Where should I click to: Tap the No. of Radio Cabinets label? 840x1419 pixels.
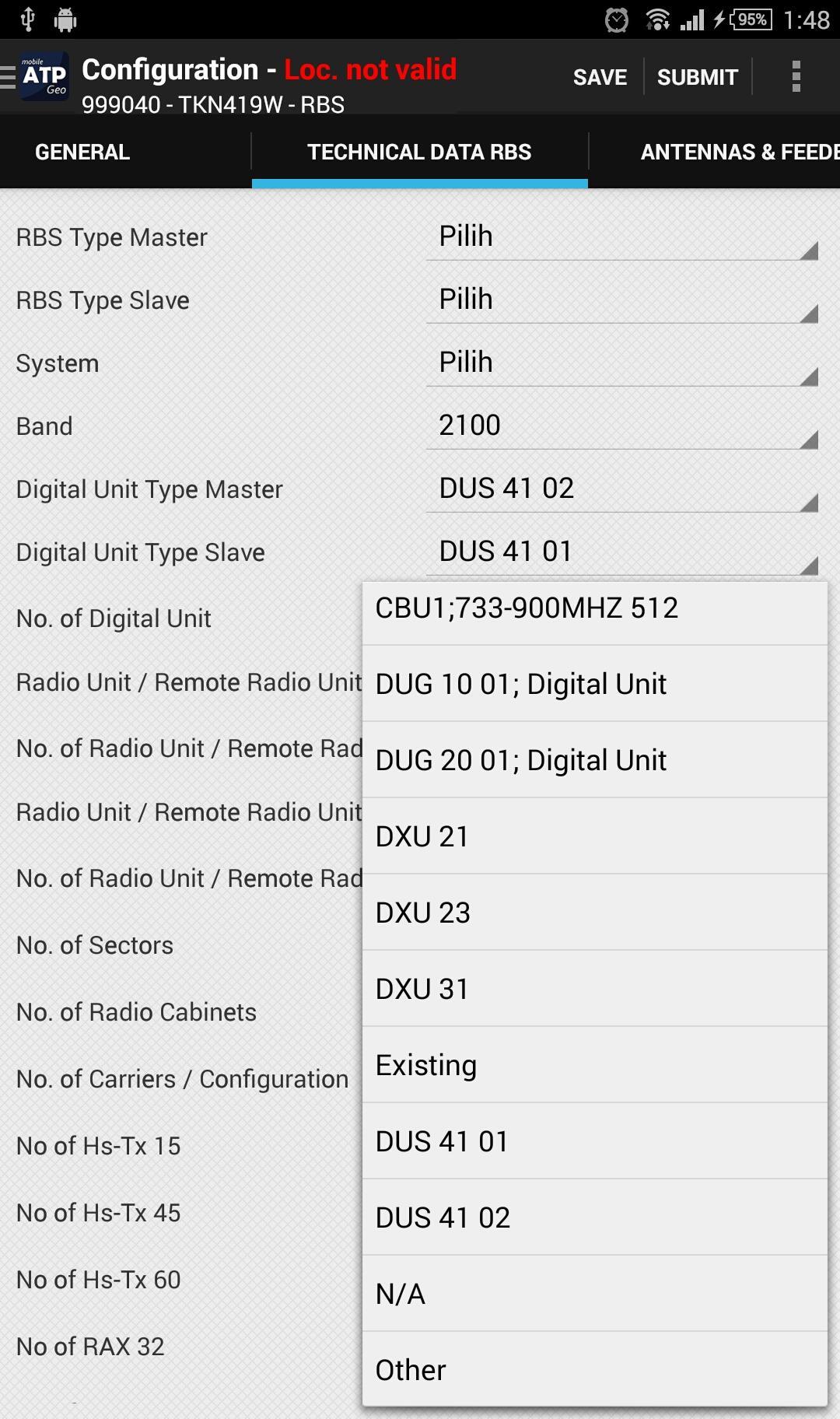pos(136,1012)
